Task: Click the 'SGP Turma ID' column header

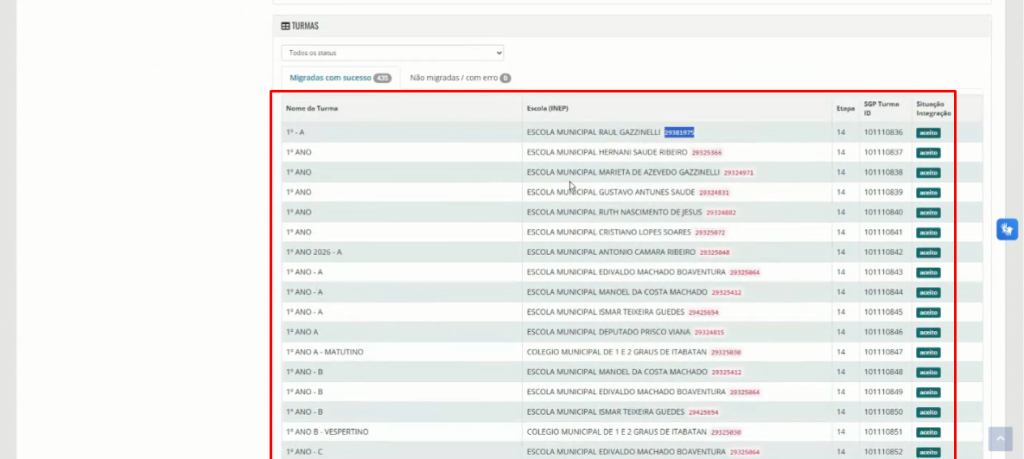Action: click(882, 108)
